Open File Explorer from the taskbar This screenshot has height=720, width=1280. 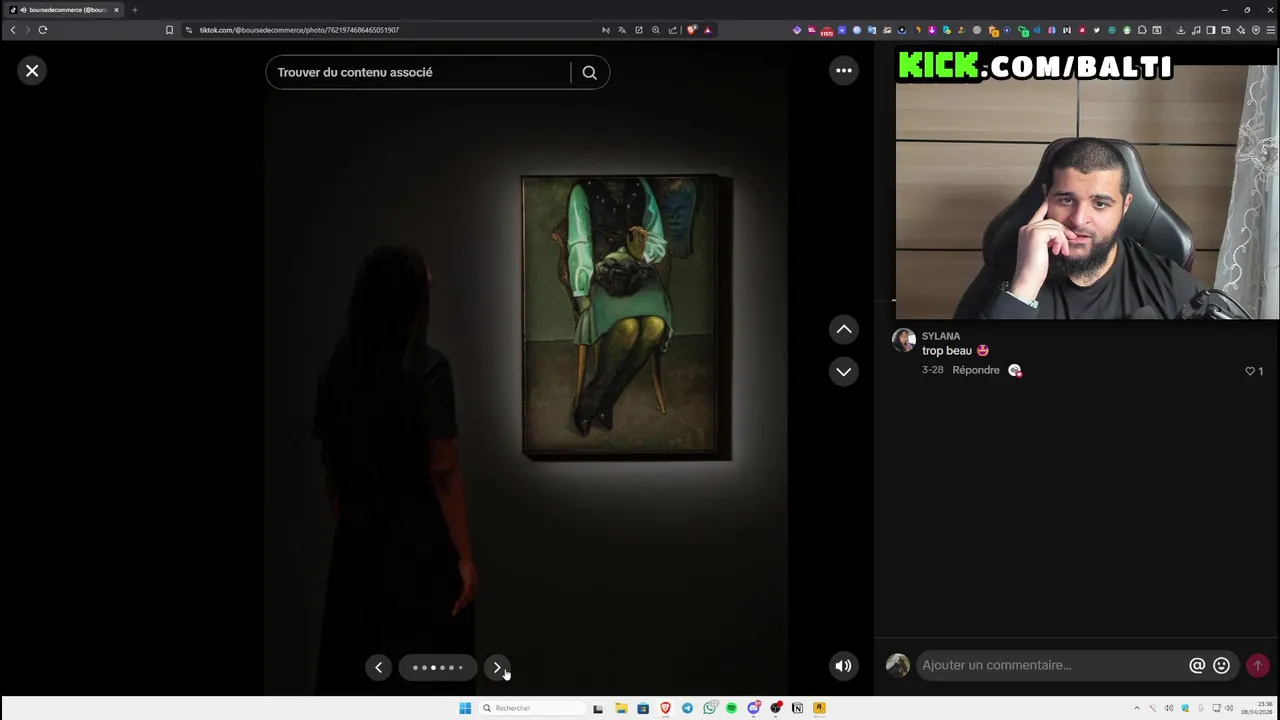pos(621,708)
